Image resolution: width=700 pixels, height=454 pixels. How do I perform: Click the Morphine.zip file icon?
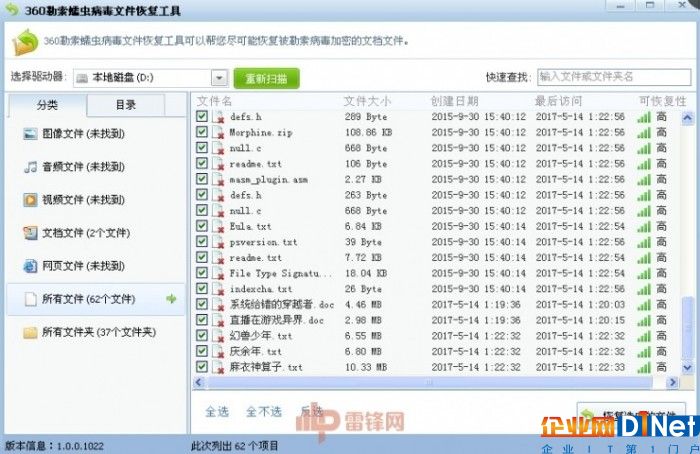point(218,133)
